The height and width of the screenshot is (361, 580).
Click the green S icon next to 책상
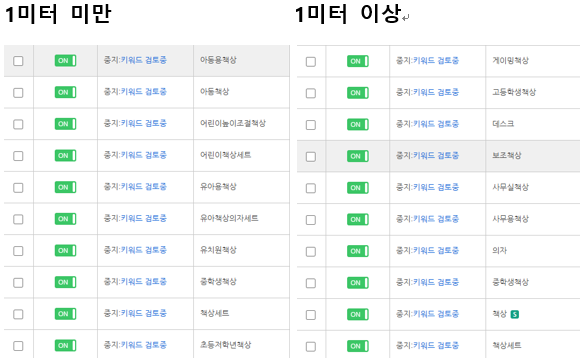point(515,314)
